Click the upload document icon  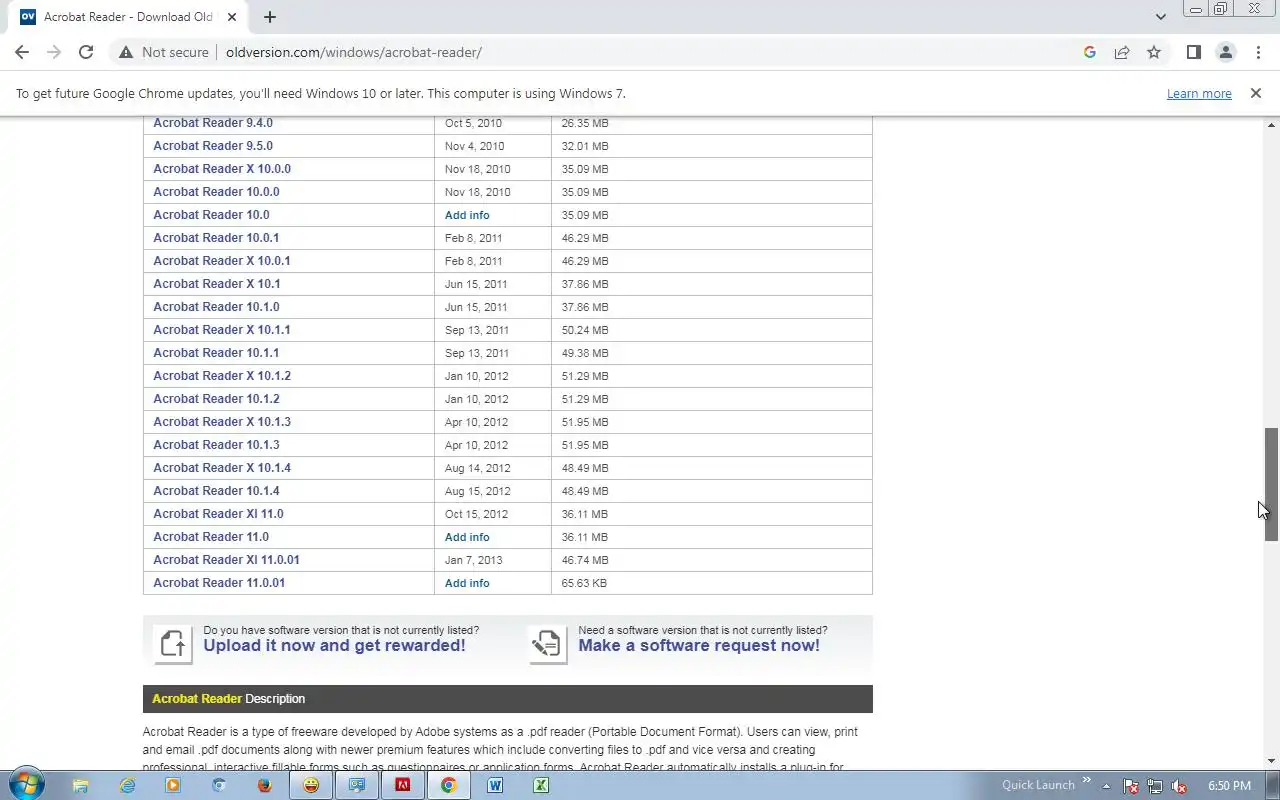[x=173, y=644]
